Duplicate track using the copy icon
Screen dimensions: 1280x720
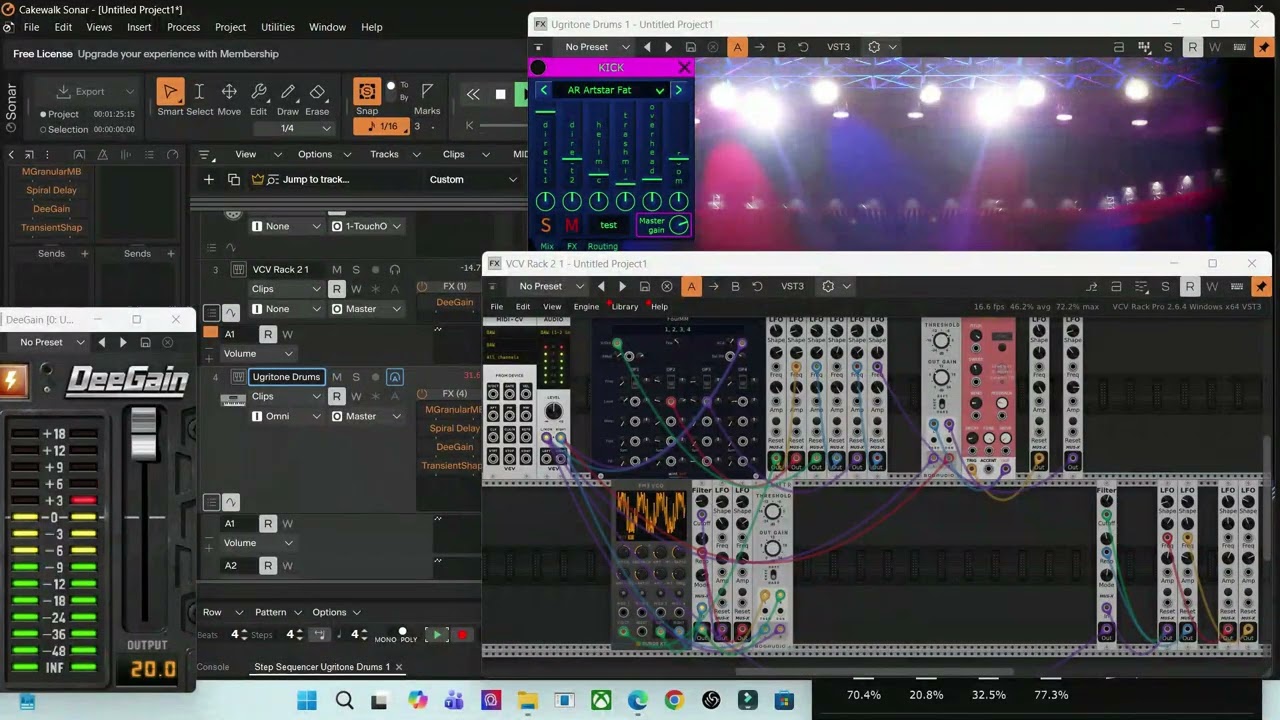(234, 179)
